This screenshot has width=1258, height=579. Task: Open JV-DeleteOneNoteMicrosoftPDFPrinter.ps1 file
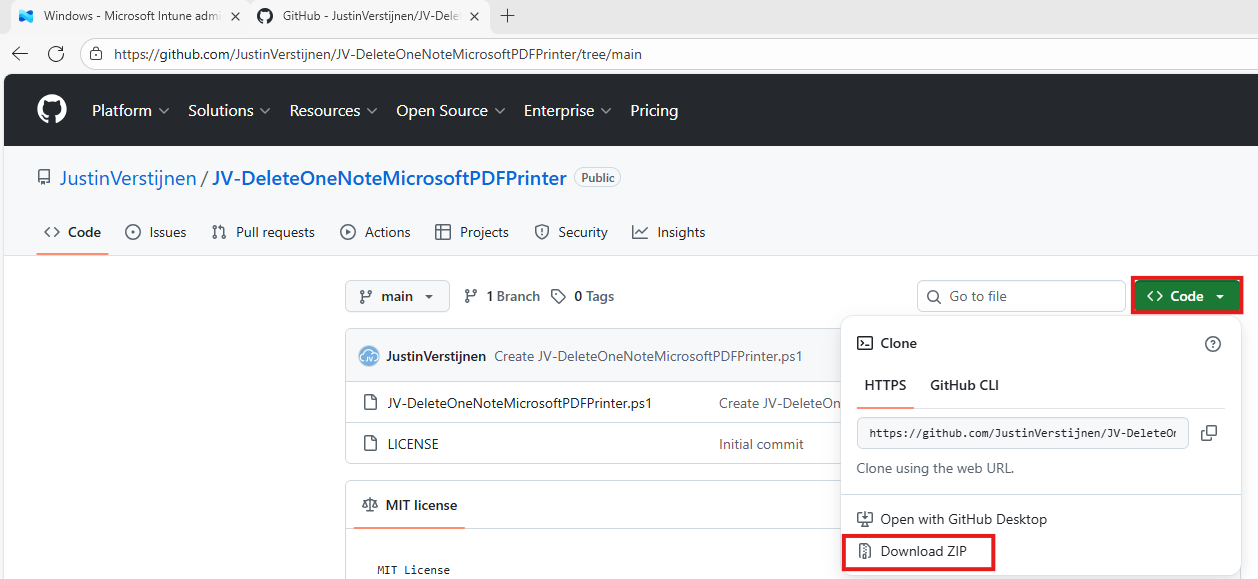[519, 404]
